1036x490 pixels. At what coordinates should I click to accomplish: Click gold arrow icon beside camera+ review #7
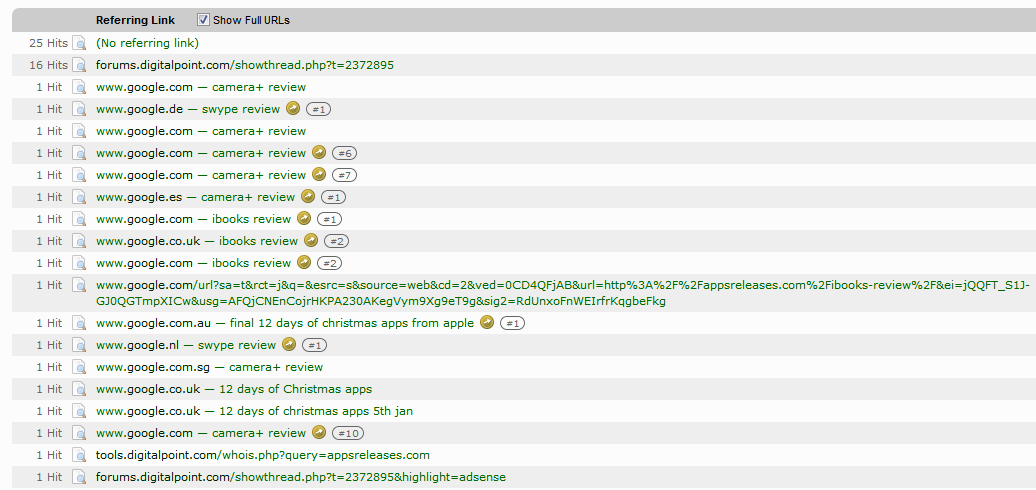pyautogui.click(x=318, y=174)
